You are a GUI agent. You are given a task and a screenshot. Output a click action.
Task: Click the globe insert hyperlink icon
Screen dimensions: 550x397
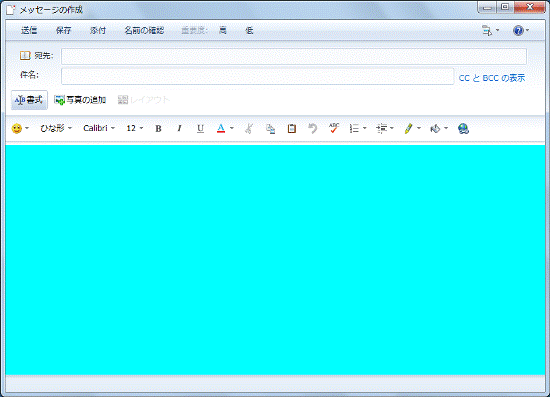[x=463, y=129]
